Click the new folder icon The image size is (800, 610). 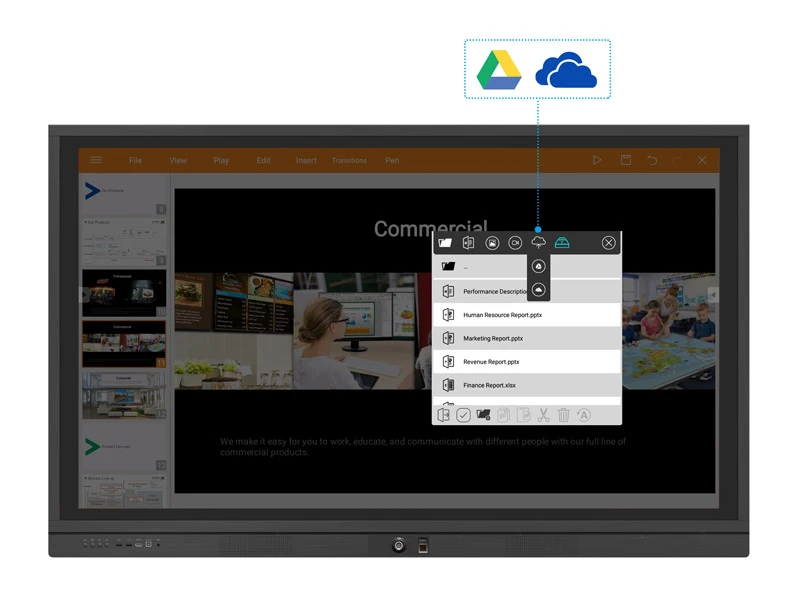pos(484,415)
